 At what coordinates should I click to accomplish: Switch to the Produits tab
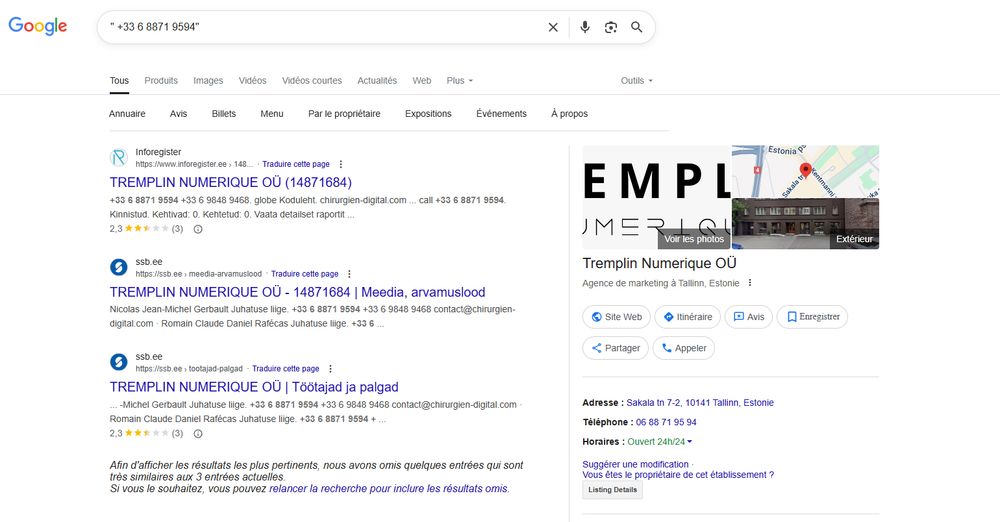tap(161, 80)
